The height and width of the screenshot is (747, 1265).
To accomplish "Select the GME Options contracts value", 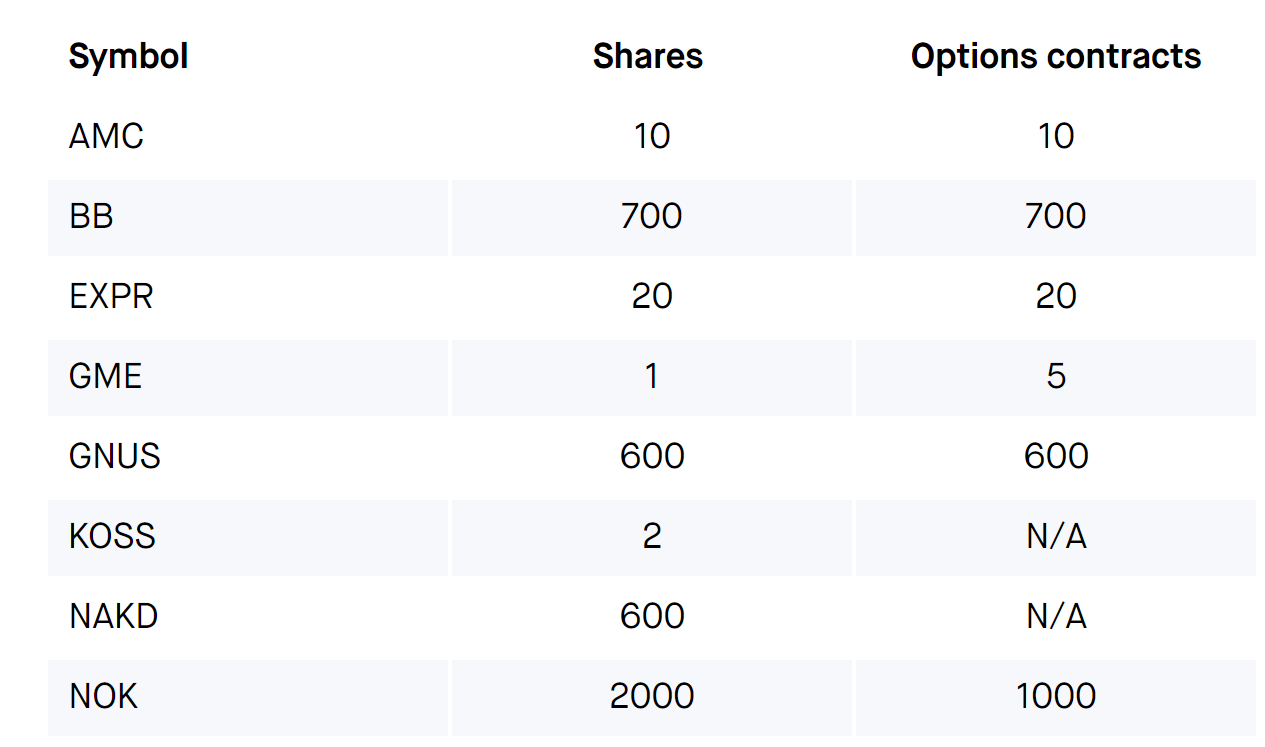I will coord(1056,376).
